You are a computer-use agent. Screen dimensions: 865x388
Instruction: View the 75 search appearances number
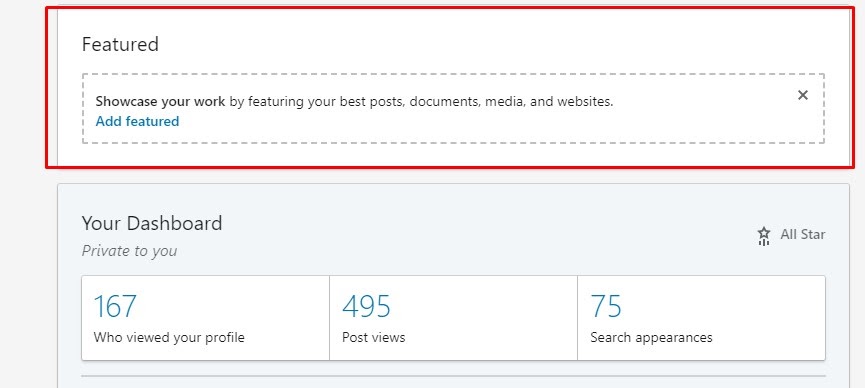tap(606, 306)
